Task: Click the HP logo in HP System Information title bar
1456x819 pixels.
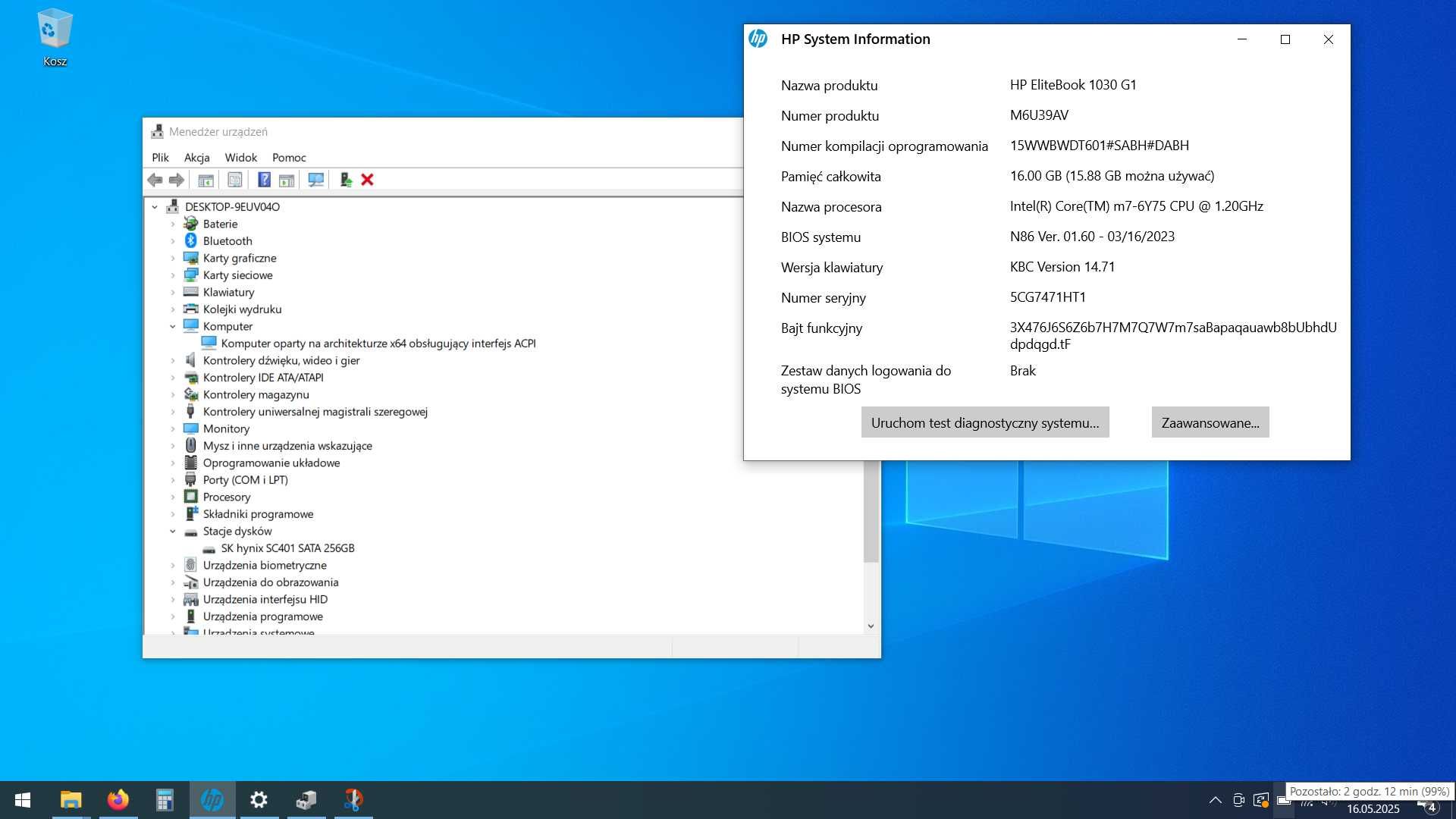Action: (758, 39)
